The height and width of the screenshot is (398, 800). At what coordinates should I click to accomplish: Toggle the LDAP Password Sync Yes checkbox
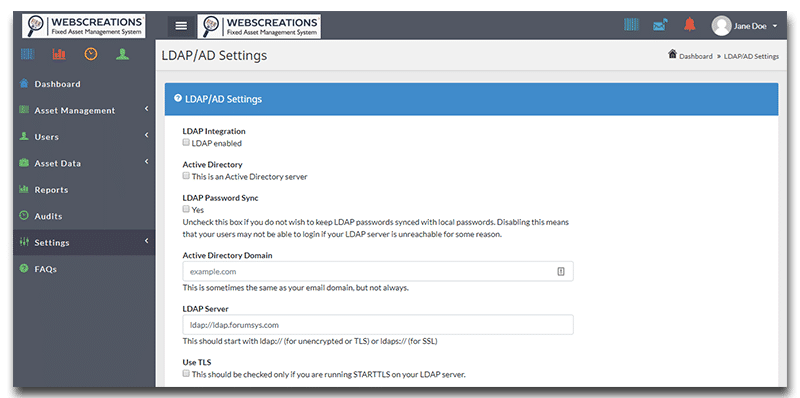tap(186, 209)
